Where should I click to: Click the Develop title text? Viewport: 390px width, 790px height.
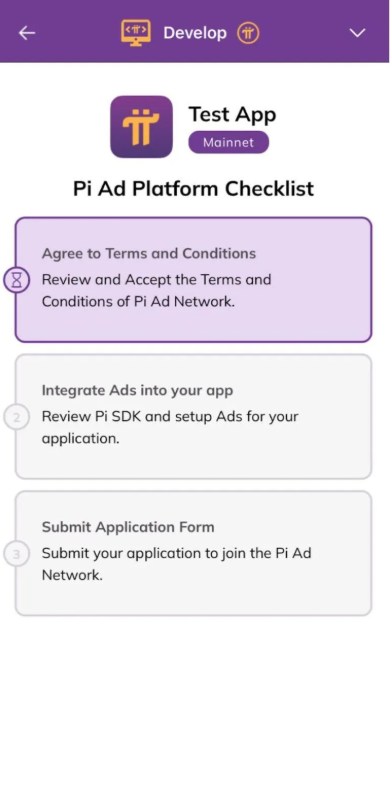pos(195,33)
